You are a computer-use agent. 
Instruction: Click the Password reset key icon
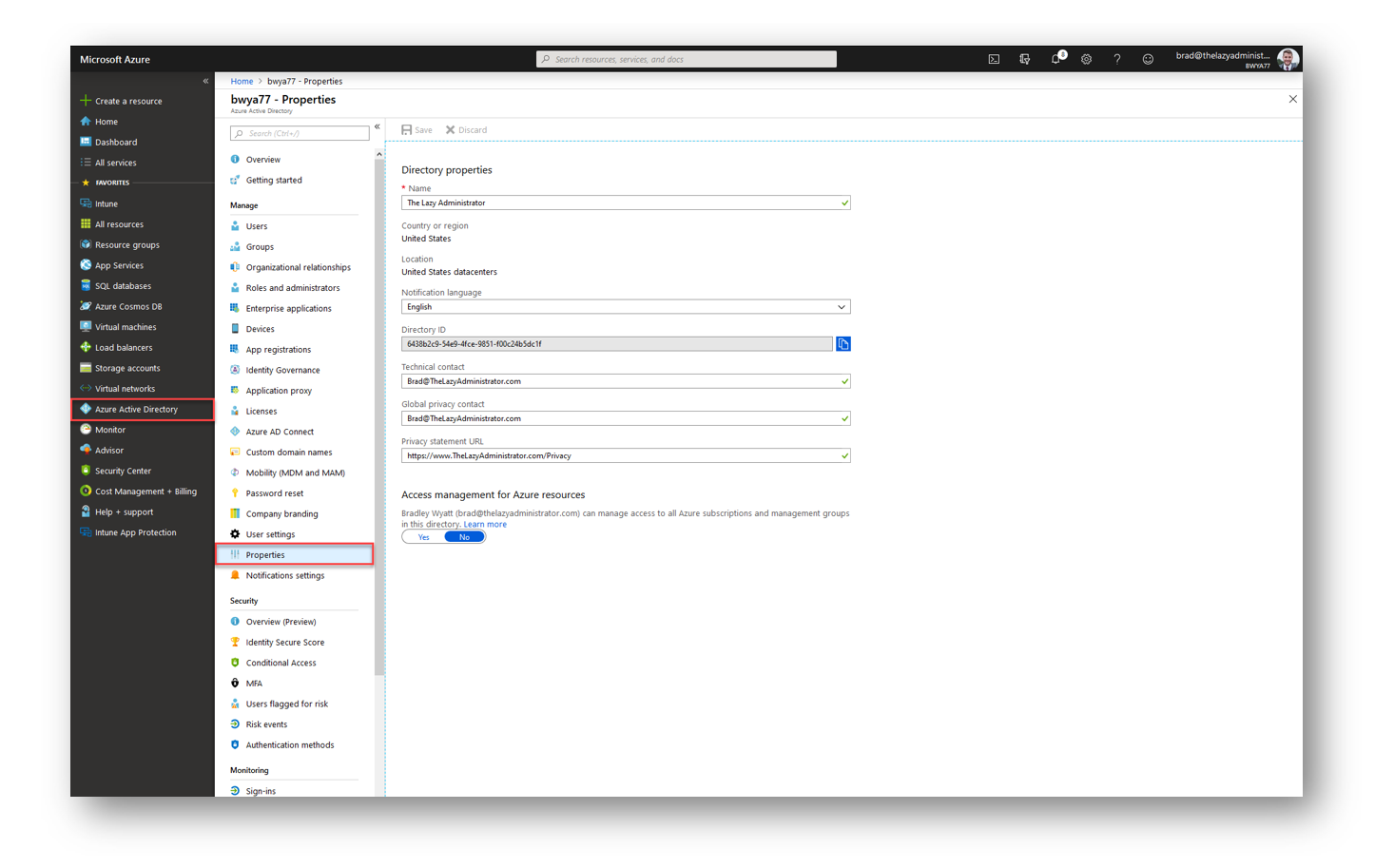pos(235,493)
